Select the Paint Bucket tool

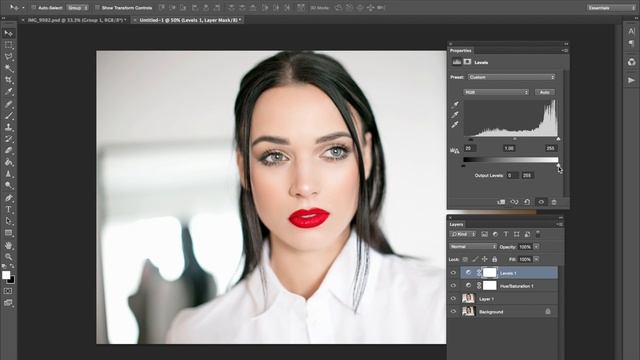[x=9, y=162]
